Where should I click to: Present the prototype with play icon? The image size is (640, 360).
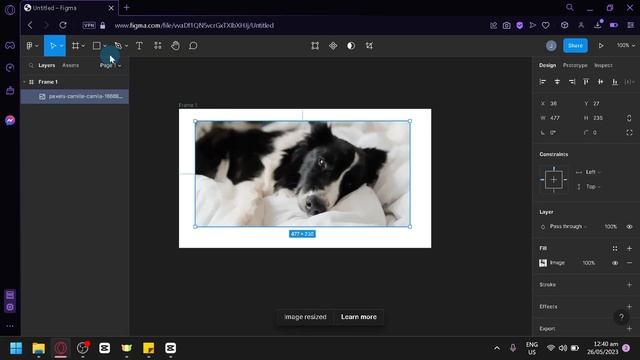coord(601,46)
